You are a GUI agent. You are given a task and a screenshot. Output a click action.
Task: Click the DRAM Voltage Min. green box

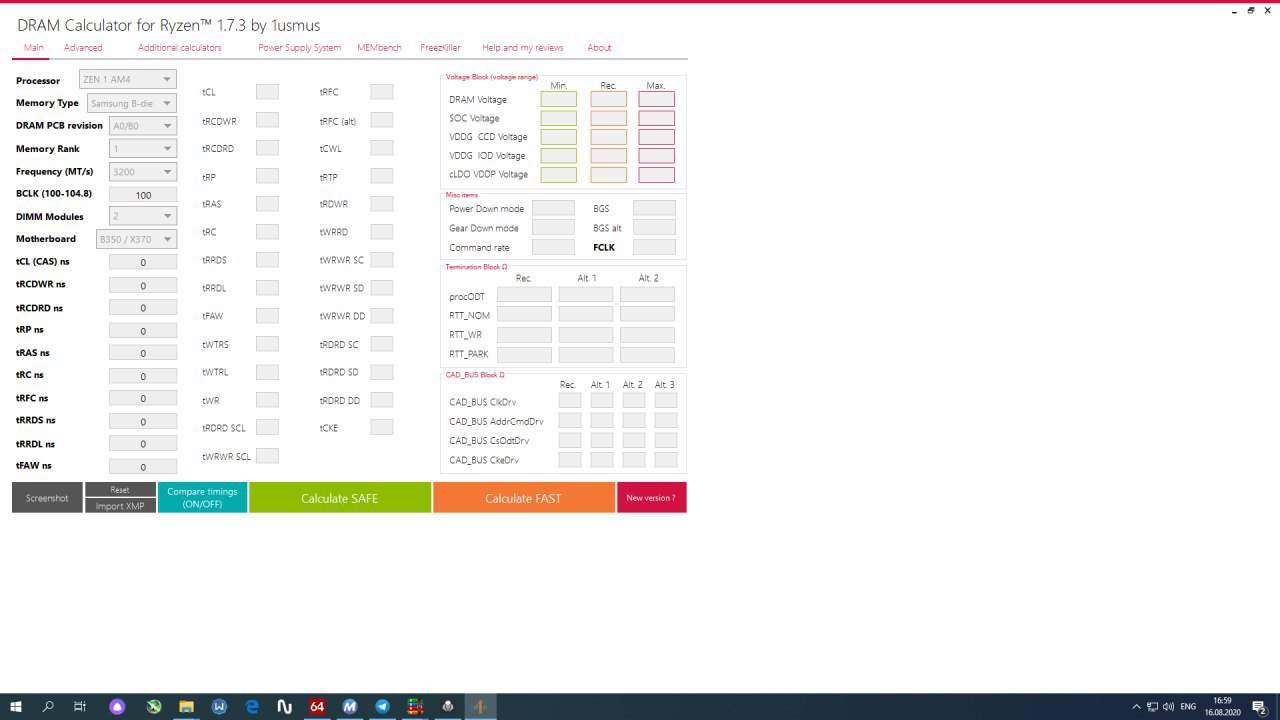[559, 99]
